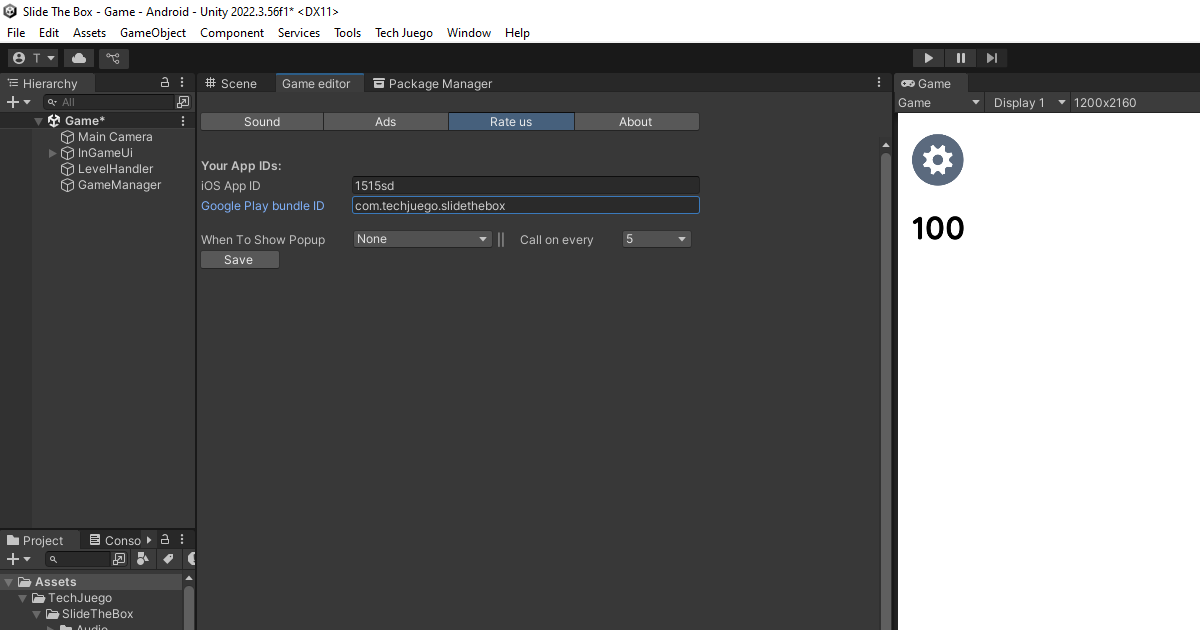This screenshot has height=630, width=1200.
Task: Open the When To Show Popup dropdown
Action: 422,239
